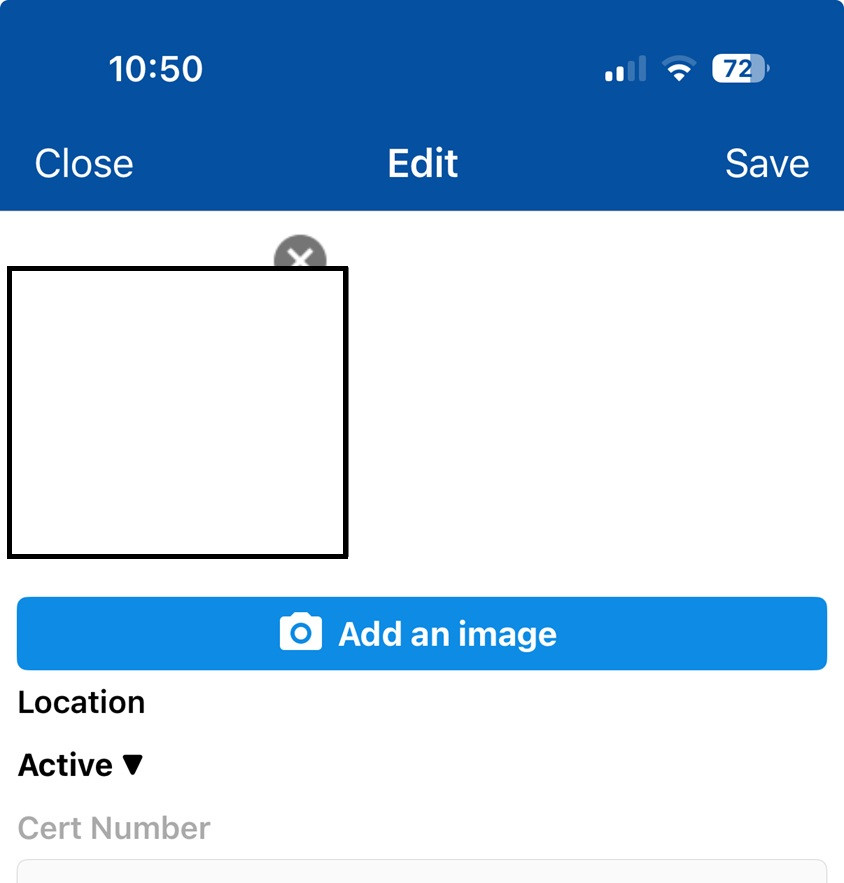844x883 pixels.
Task: Select the attached image thumbnail
Action: point(178,412)
